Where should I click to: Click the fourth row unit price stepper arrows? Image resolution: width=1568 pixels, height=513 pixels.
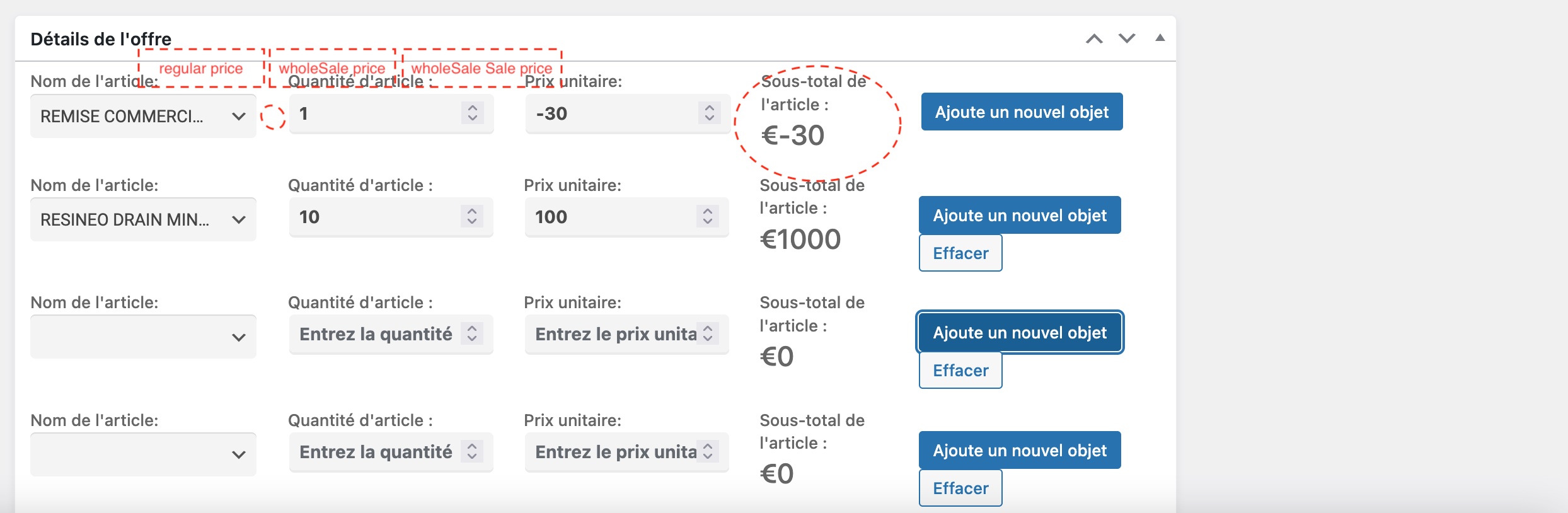(708, 451)
